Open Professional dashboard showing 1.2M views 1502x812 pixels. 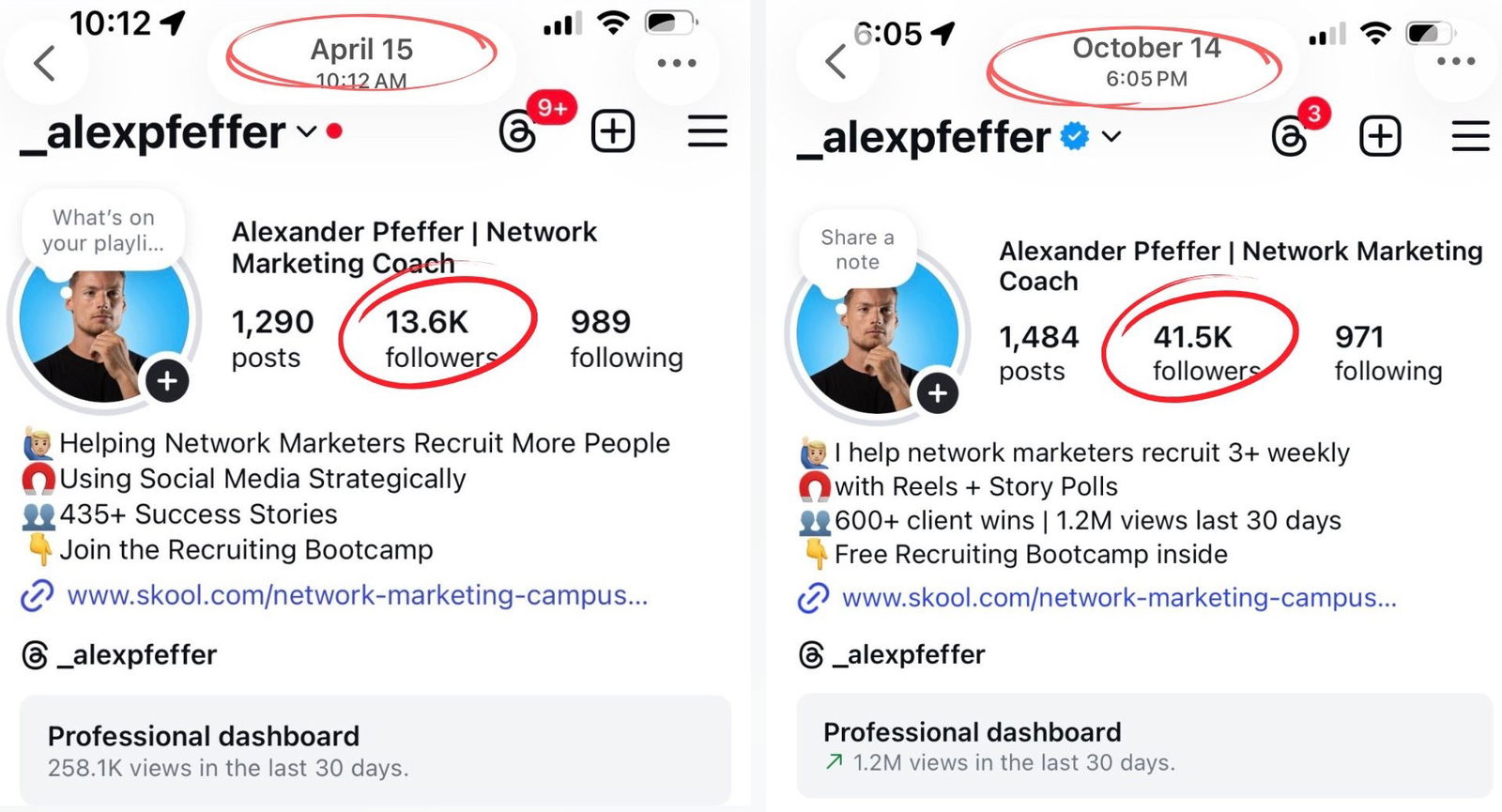click(x=1143, y=746)
